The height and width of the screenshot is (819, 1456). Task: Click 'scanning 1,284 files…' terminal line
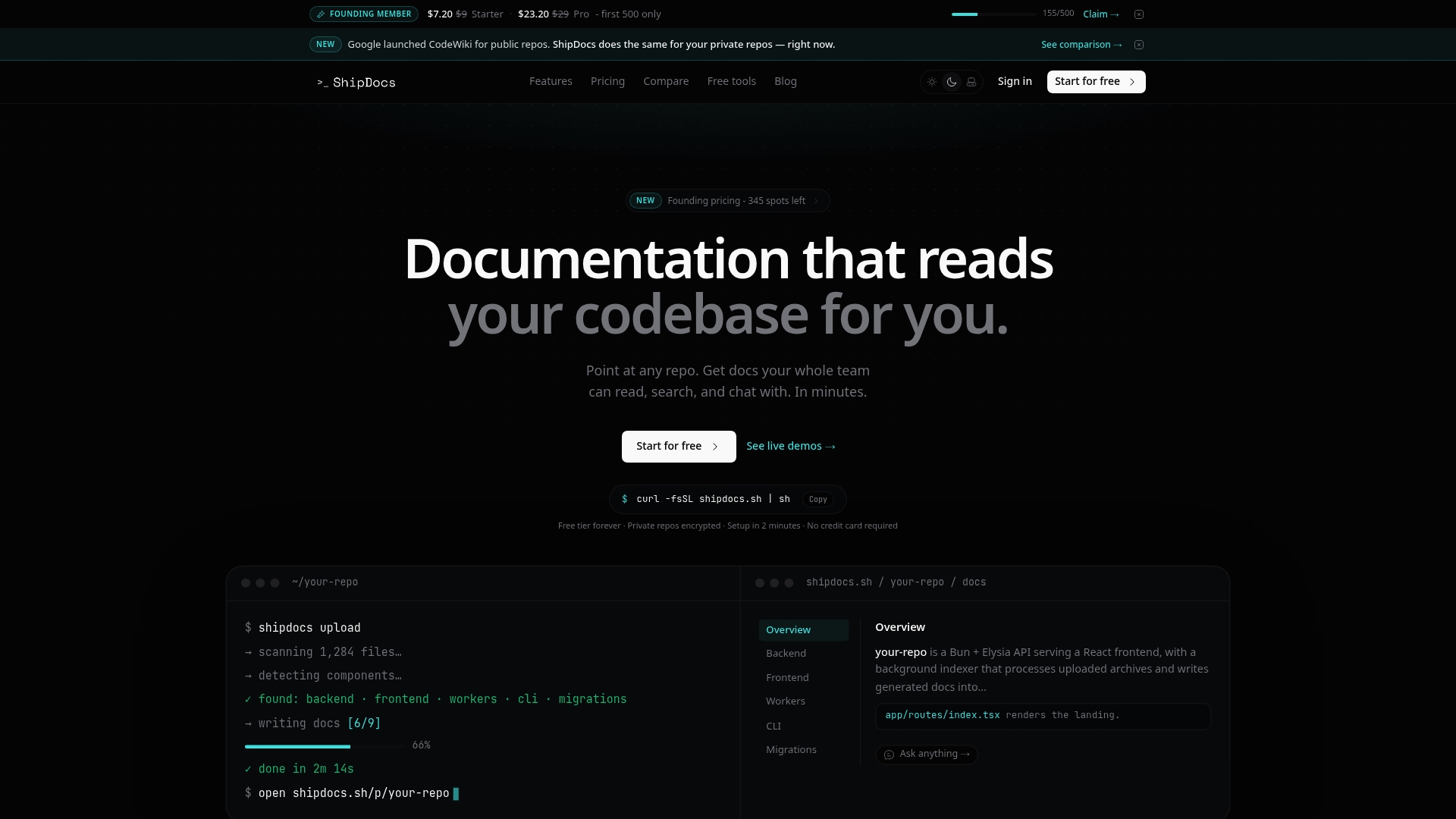(323, 652)
